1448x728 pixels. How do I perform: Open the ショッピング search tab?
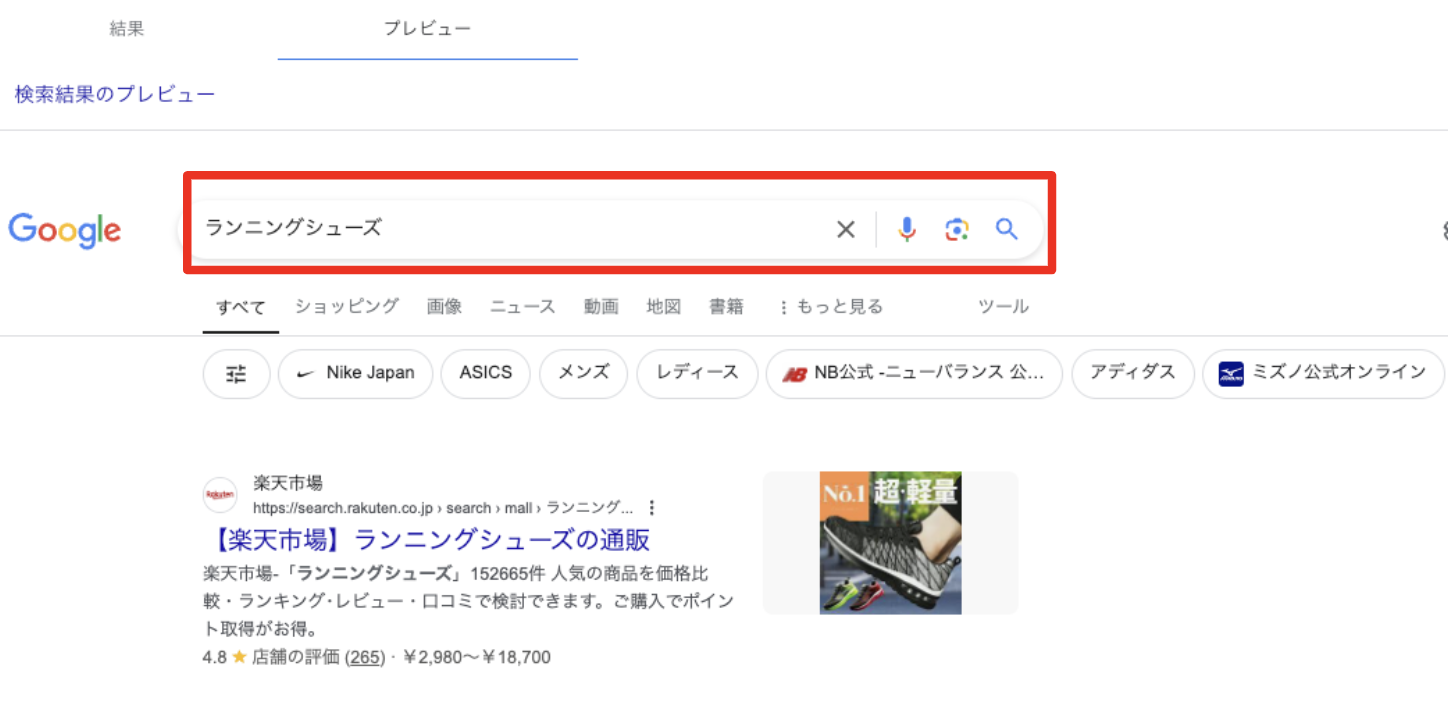(x=347, y=306)
